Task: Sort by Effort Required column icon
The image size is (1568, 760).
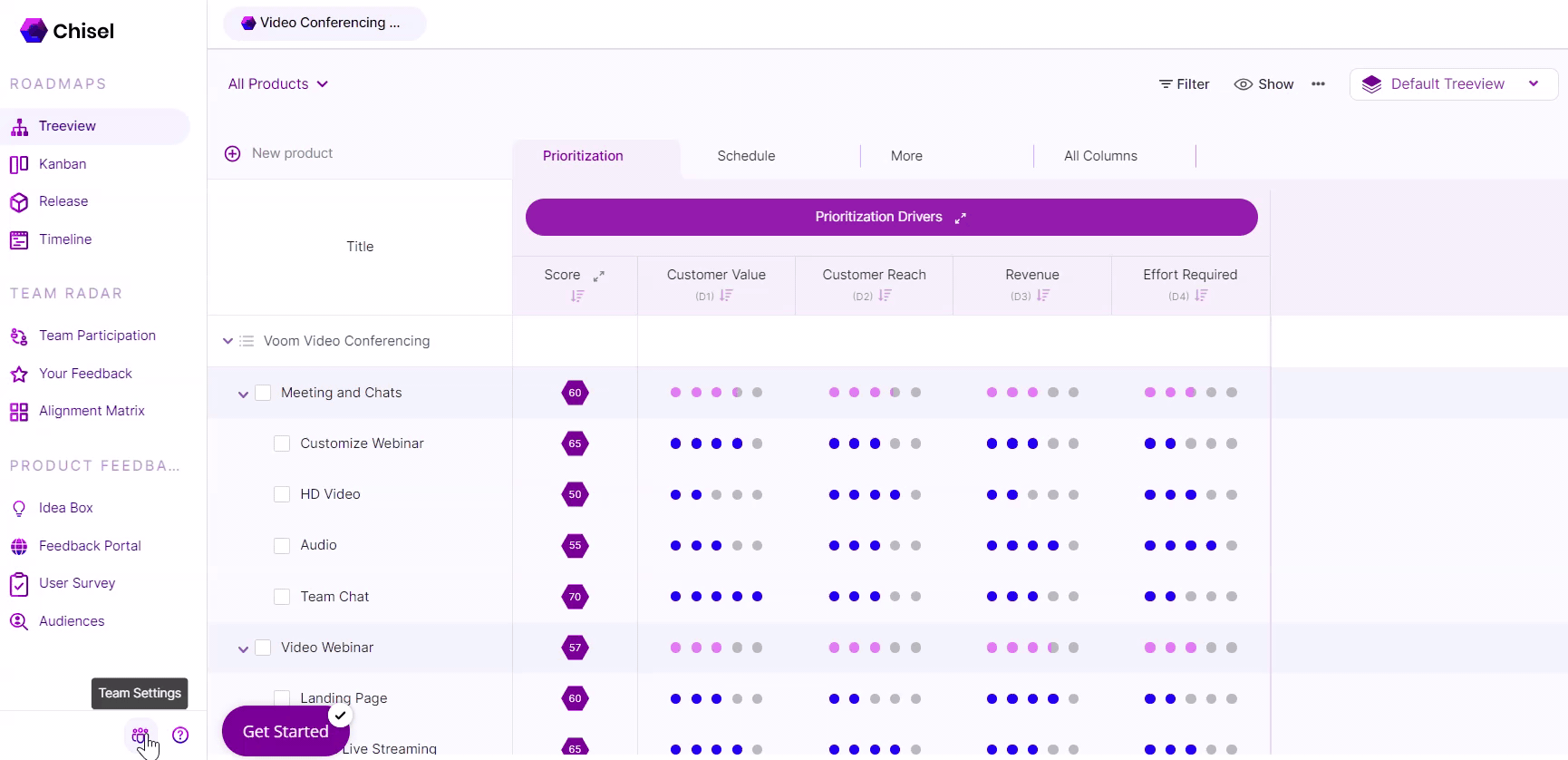Action: tap(1201, 296)
